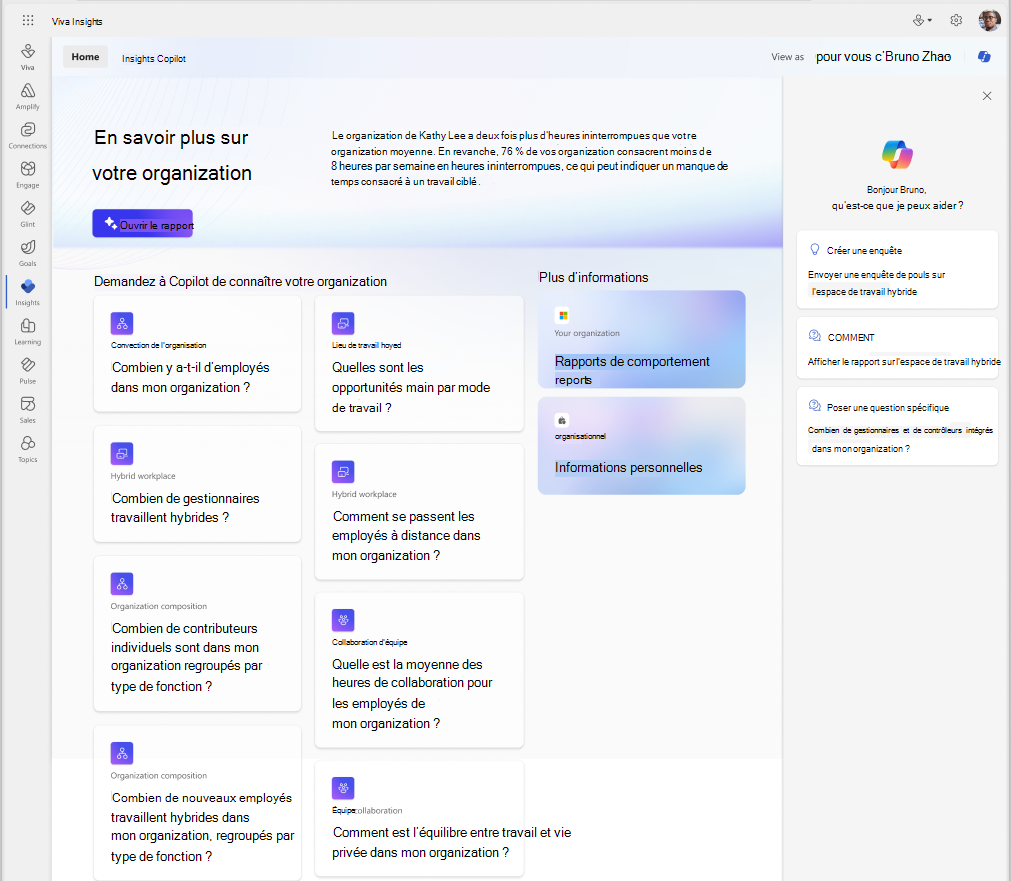The image size is (1011, 881).
Task: Close the Copilot side panel
Action: coord(986,96)
